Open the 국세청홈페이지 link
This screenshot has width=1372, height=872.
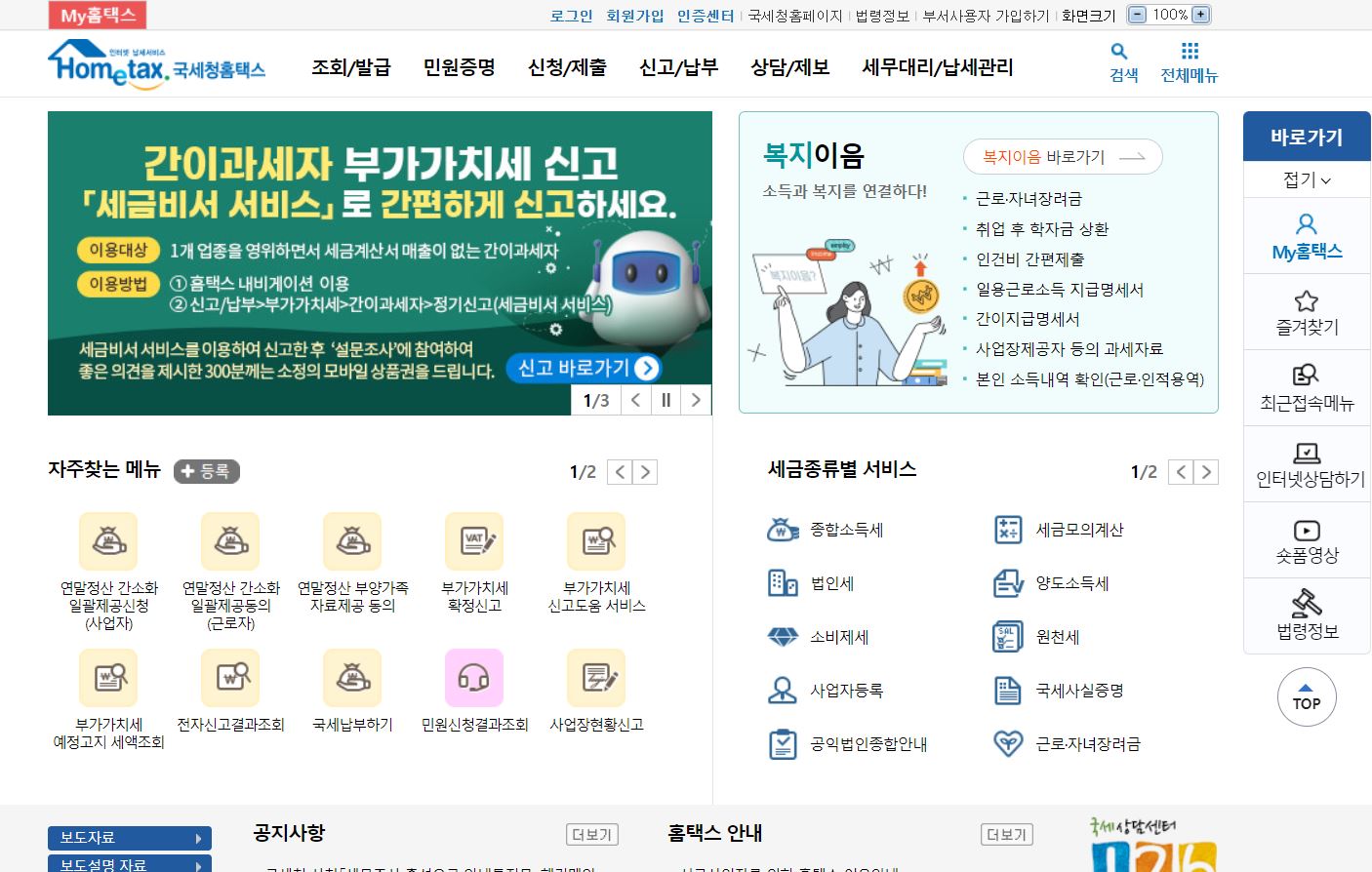795,16
